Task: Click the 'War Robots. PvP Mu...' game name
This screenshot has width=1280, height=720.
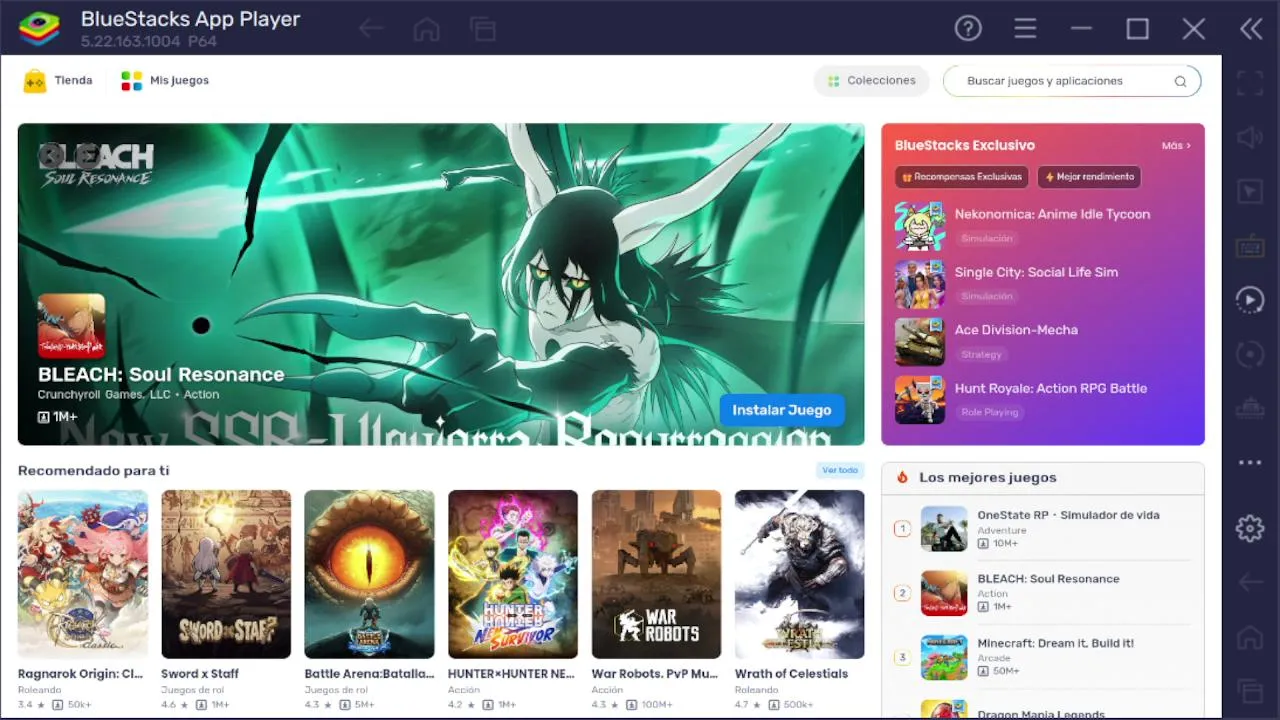Action: coord(655,674)
